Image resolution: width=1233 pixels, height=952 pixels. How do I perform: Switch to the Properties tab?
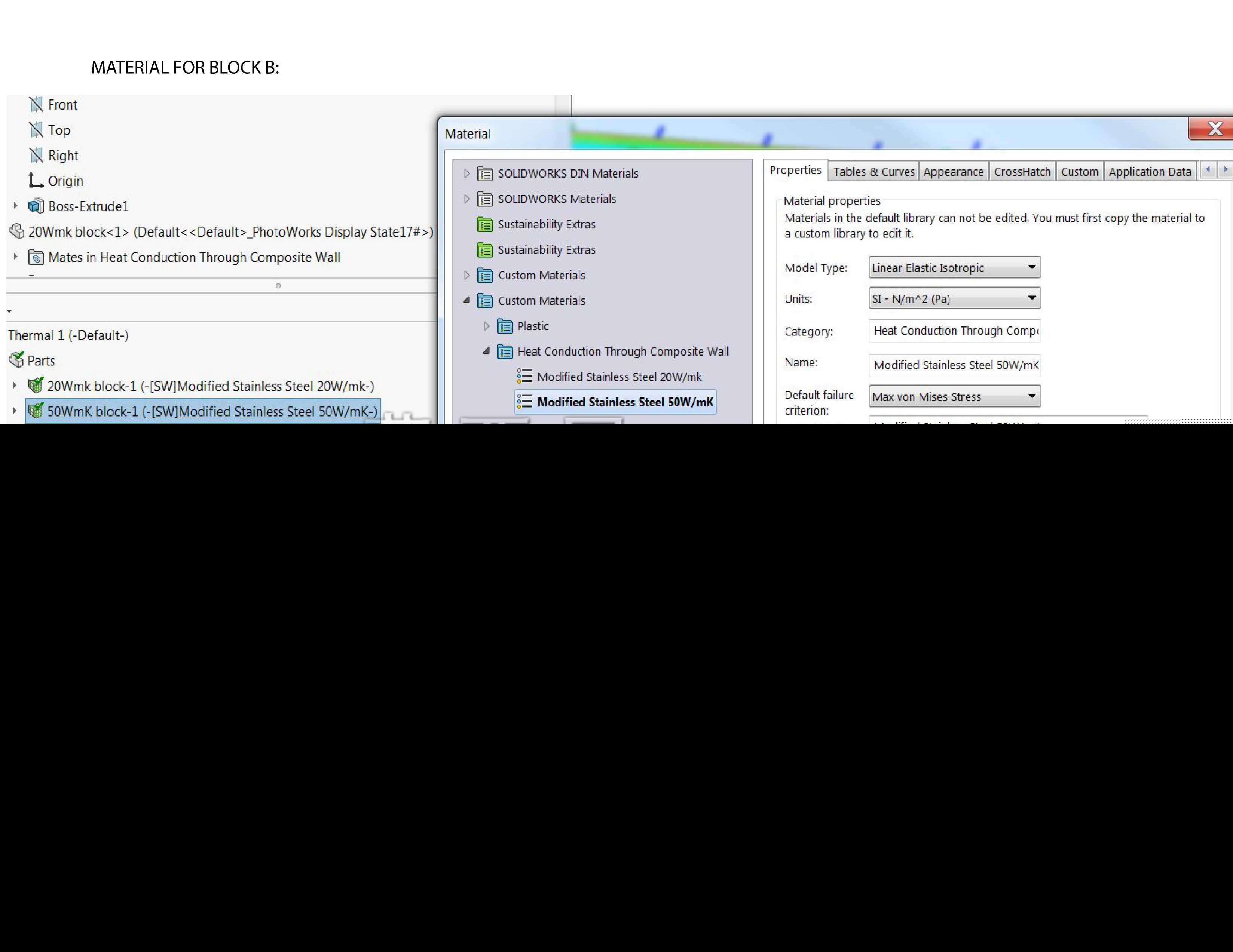[x=795, y=170]
